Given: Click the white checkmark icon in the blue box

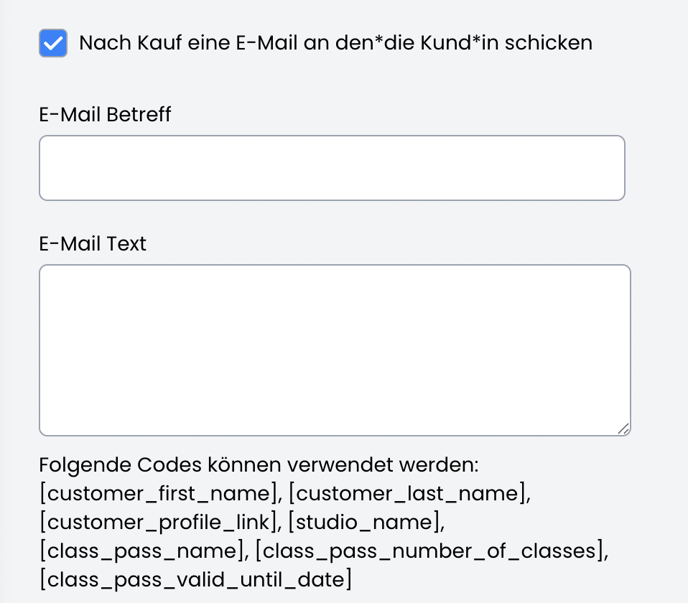Looking at the screenshot, I should coord(53,43).
